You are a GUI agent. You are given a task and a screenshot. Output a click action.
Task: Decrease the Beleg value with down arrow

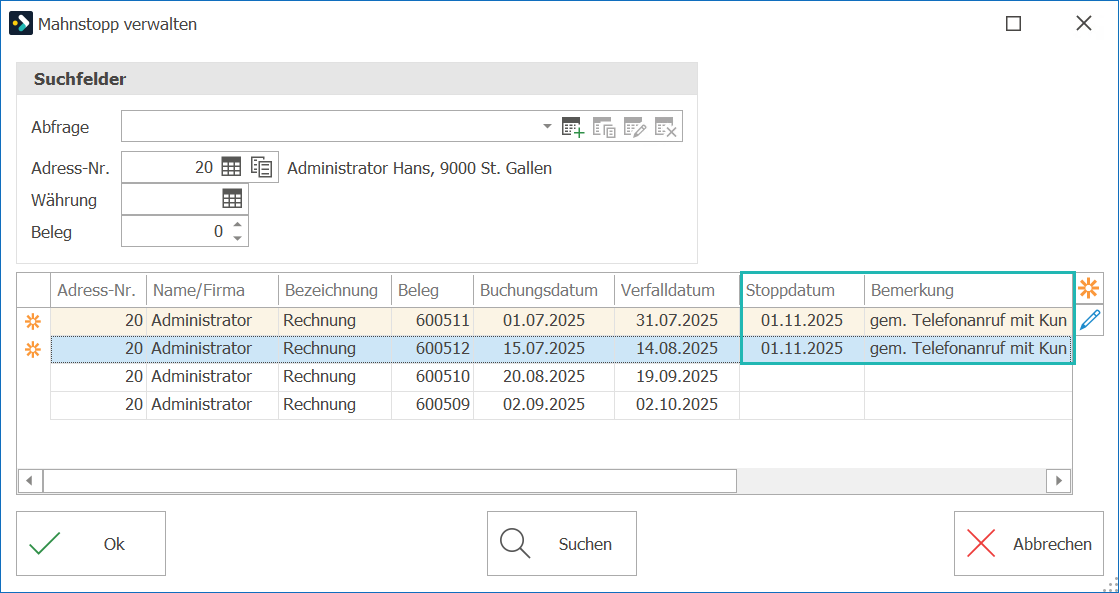pos(238,238)
